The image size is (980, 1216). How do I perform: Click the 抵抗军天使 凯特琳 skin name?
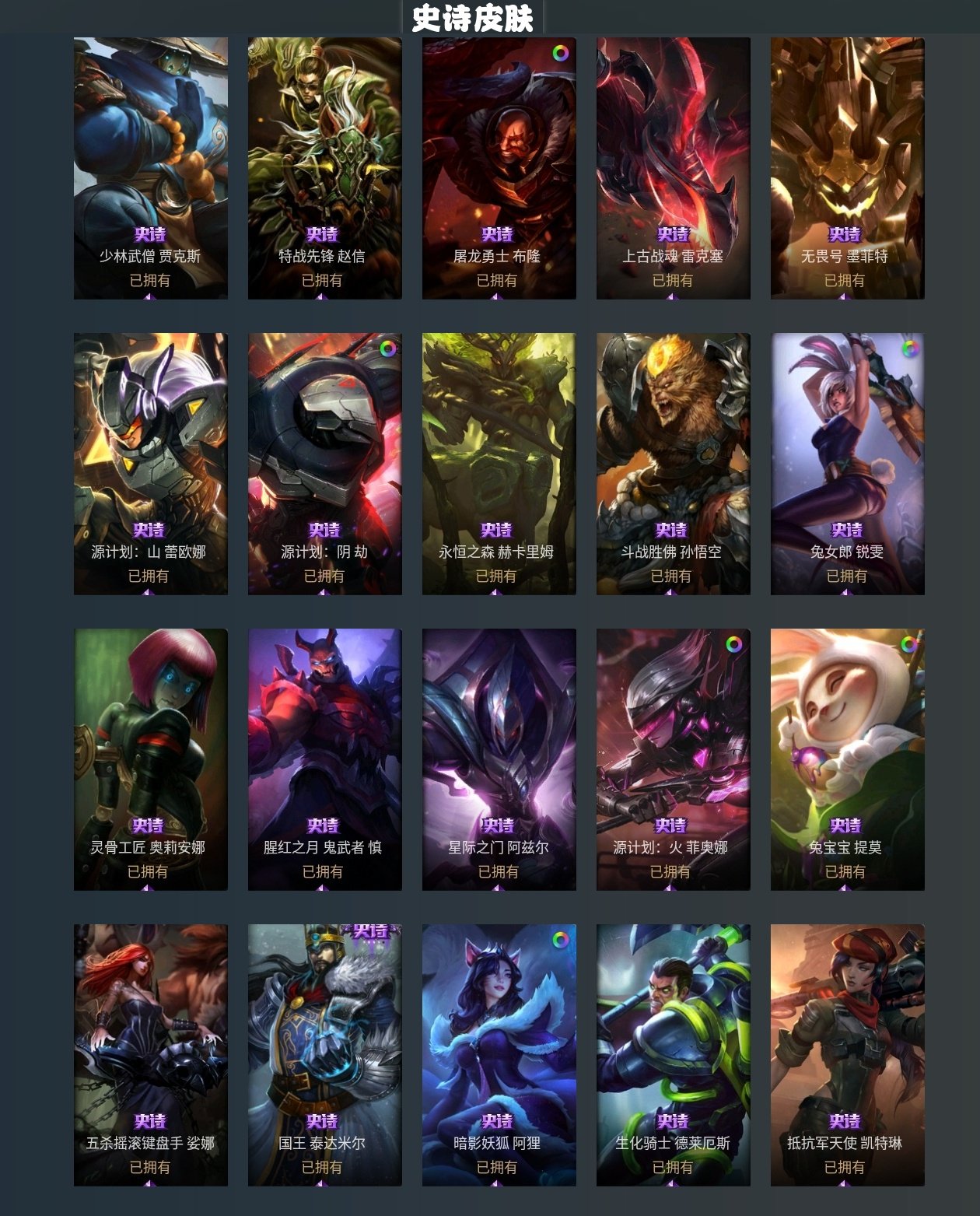(x=845, y=1143)
